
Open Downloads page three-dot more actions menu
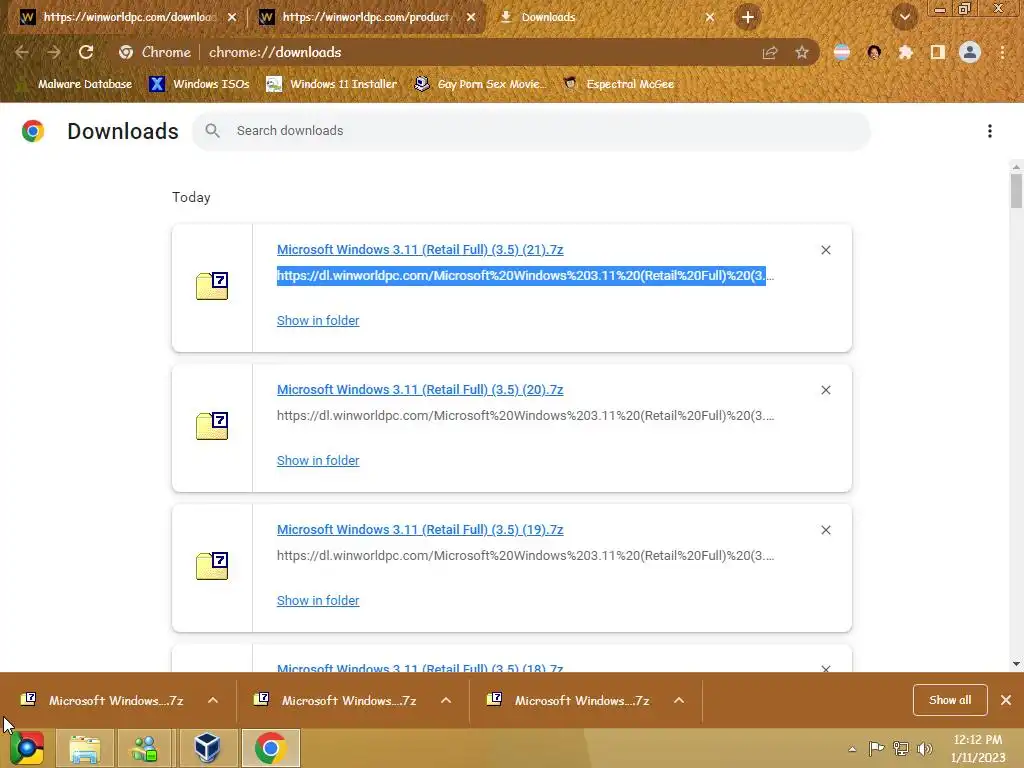pyautogui.click(x=990, y=131)
